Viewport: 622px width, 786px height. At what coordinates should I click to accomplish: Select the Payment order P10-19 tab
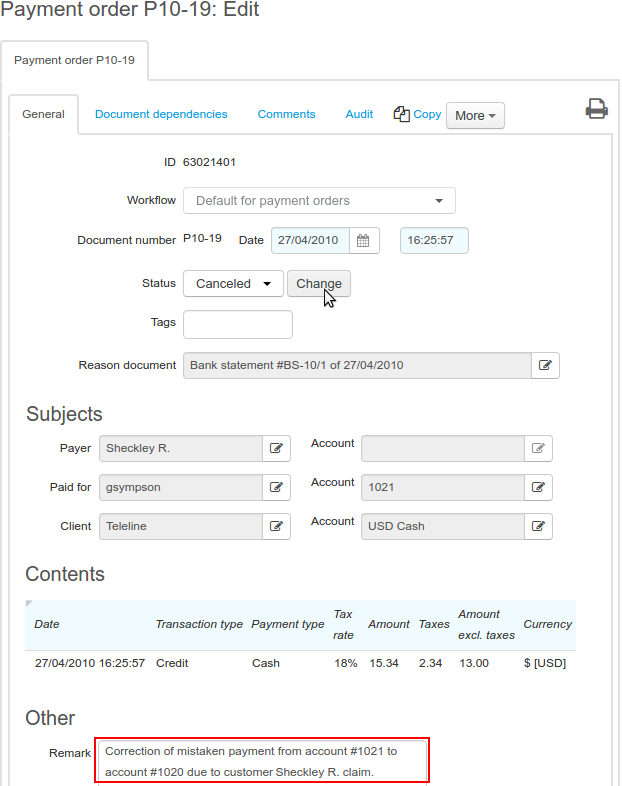[74, 60]
